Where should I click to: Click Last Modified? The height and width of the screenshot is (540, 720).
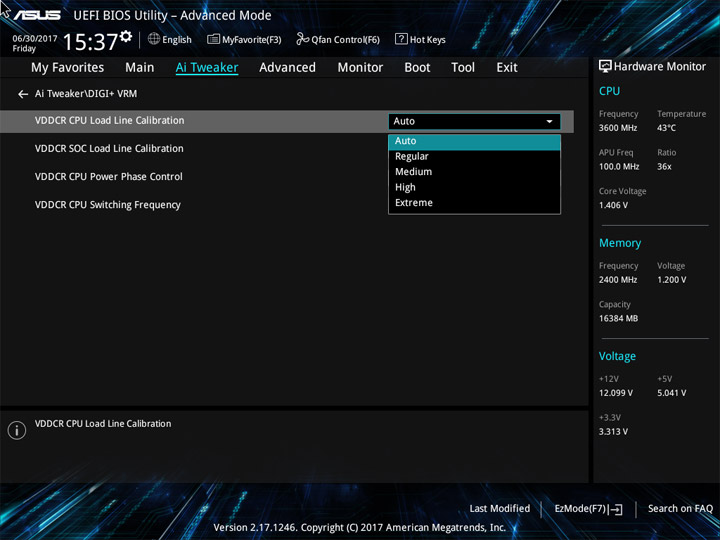[500, 509]
